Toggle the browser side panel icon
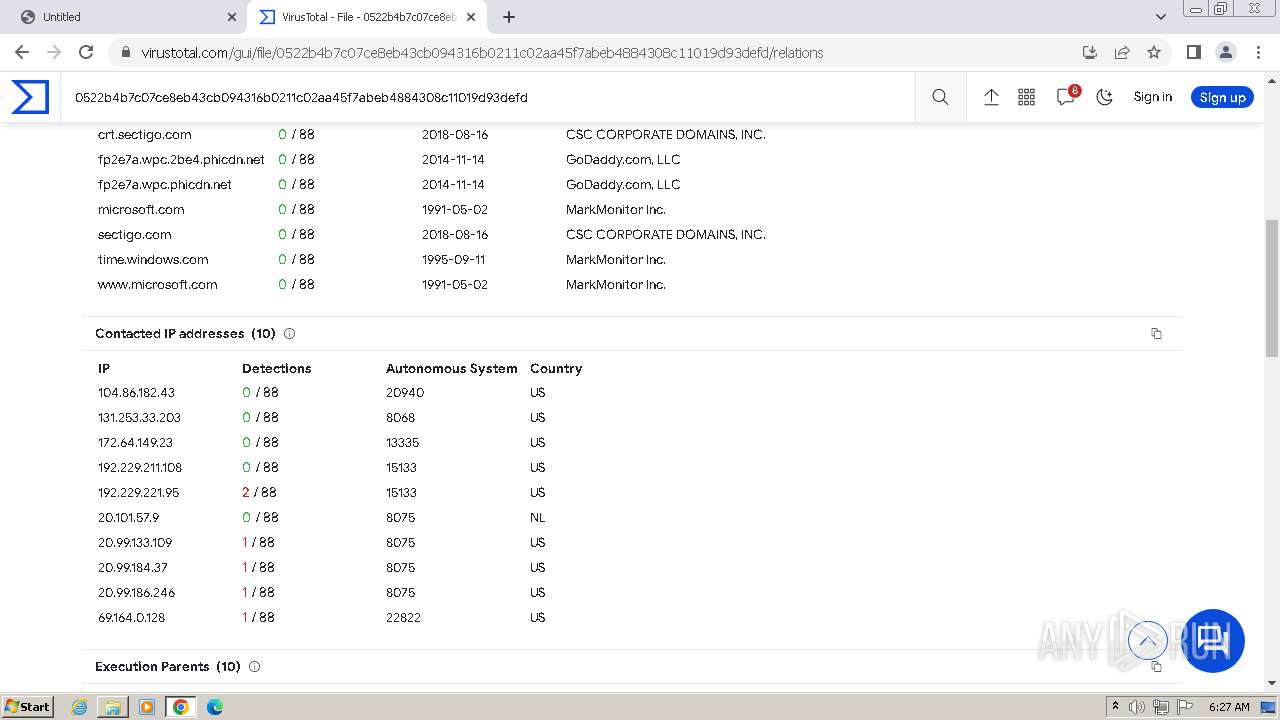The width and height of the screenshot is (1280, 720). (x=1193, y=52)
